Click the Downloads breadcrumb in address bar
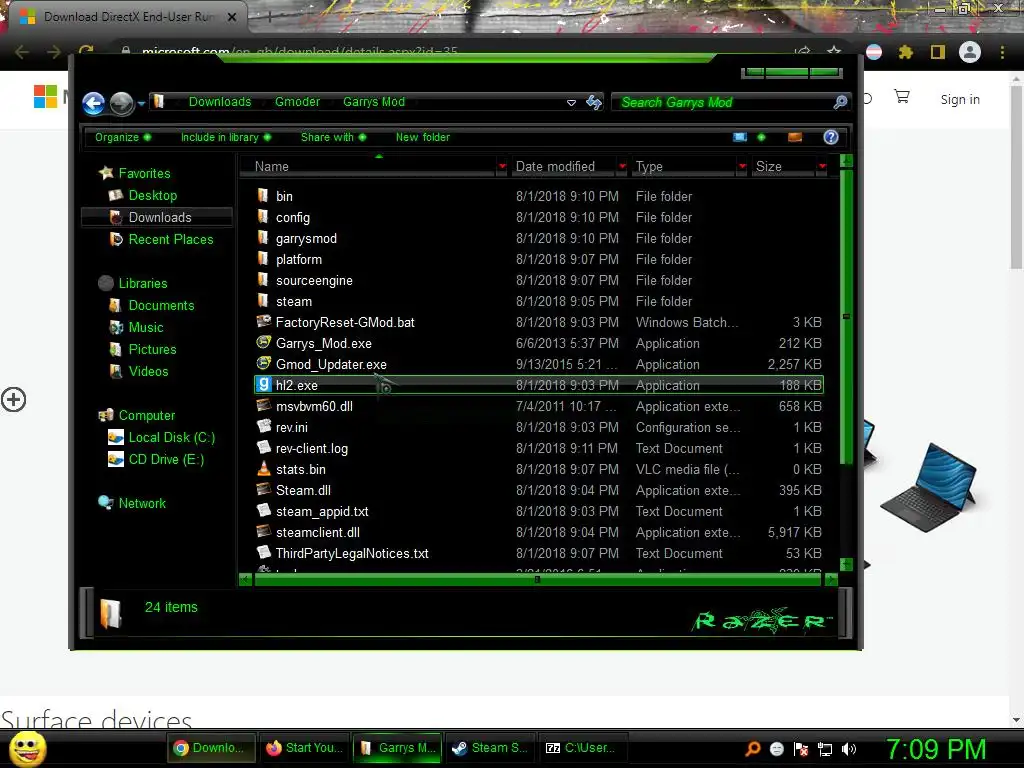Viewport: 1024px width, 768px height. pos(220,102)
